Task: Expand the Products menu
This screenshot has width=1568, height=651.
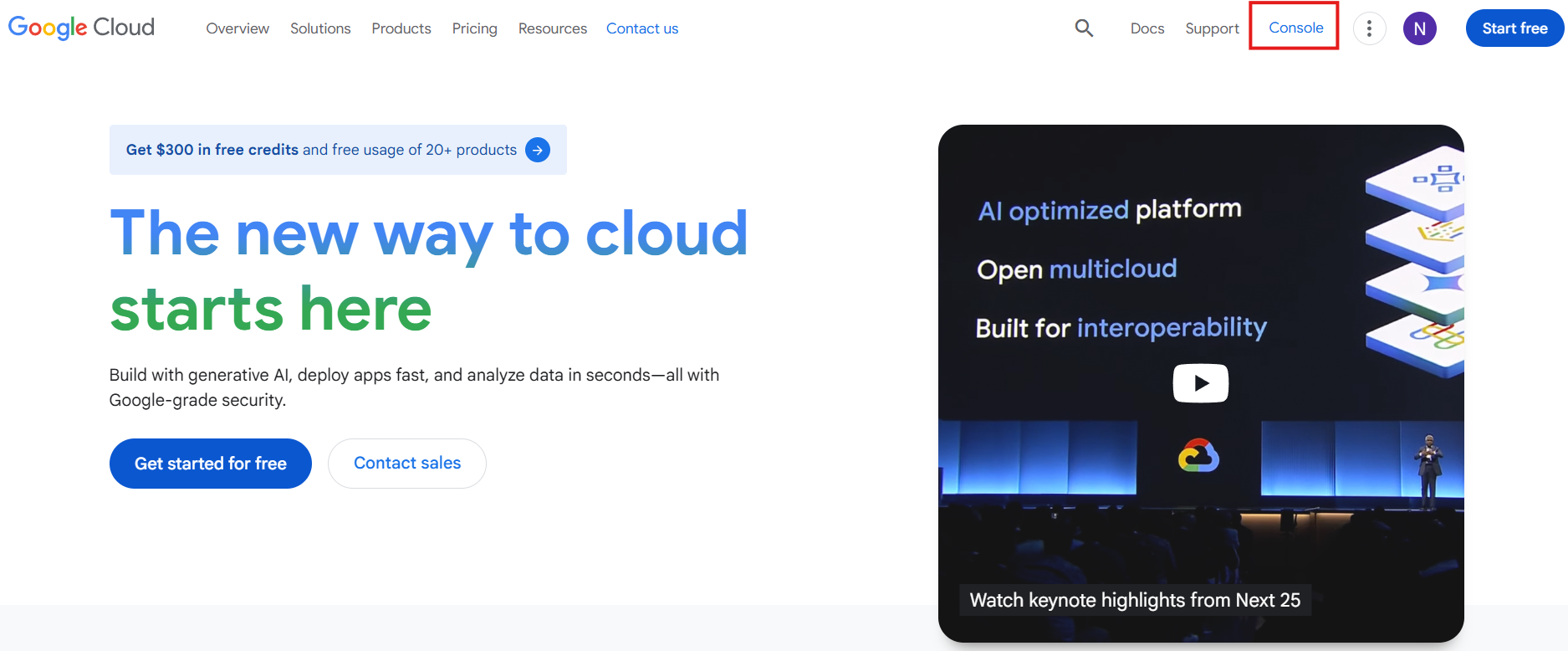Action: [x=401, y=28]
